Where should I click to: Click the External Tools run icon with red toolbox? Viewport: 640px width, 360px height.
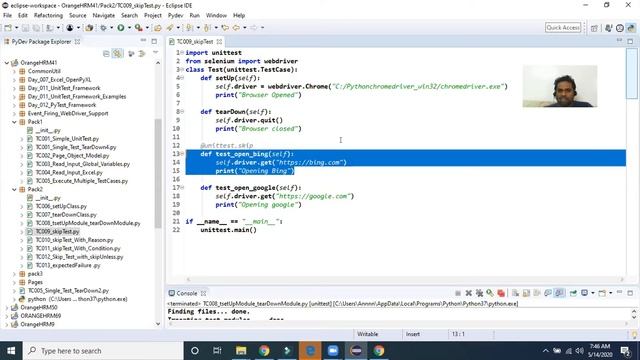139,28
